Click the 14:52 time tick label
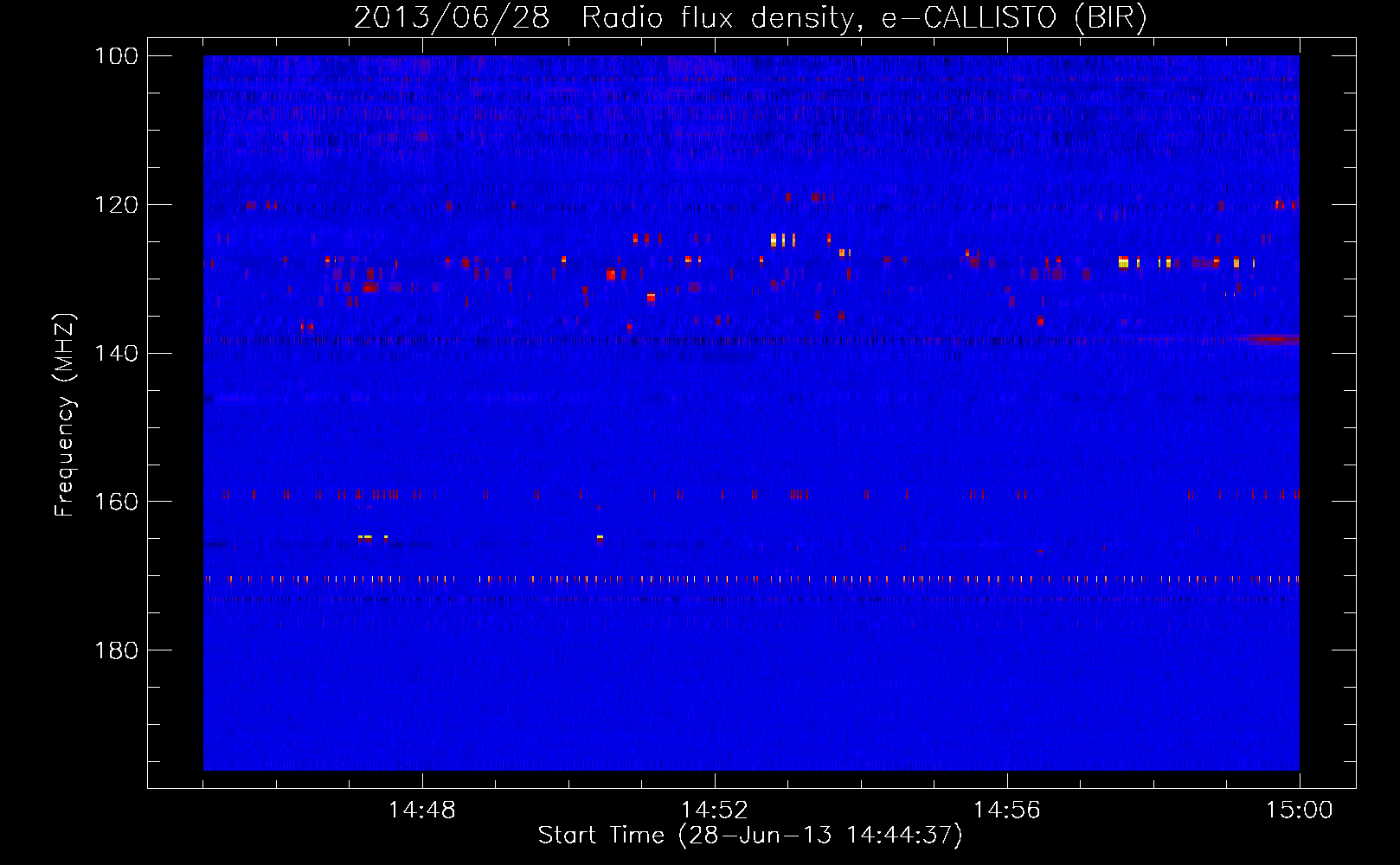 (x=715, y=811)
